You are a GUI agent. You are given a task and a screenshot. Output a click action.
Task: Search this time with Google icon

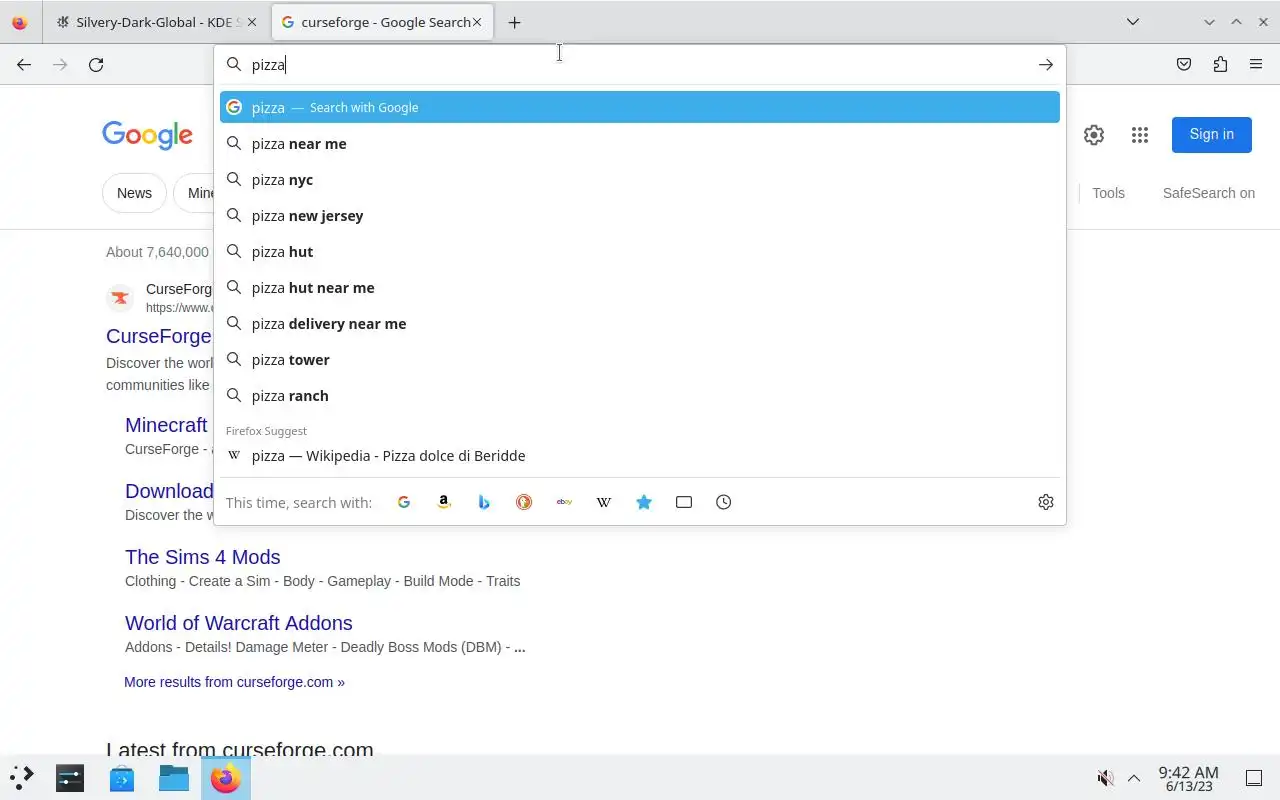coord(404,502)
